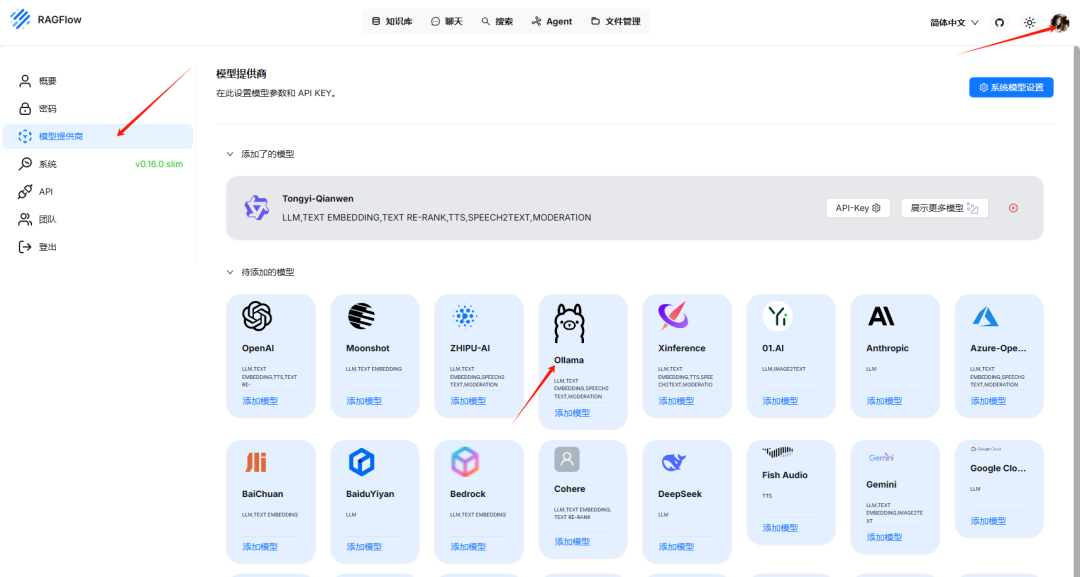
Task: Click the page vertical scrollbar
Action: [1076, 311]
